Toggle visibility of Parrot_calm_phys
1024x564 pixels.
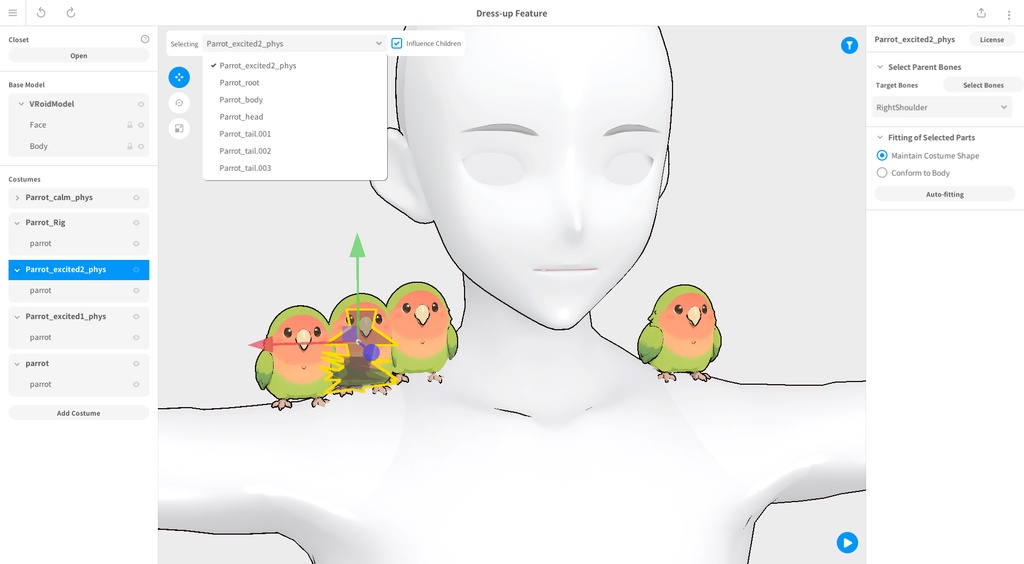pyautogui.click(x=136, y=198)
